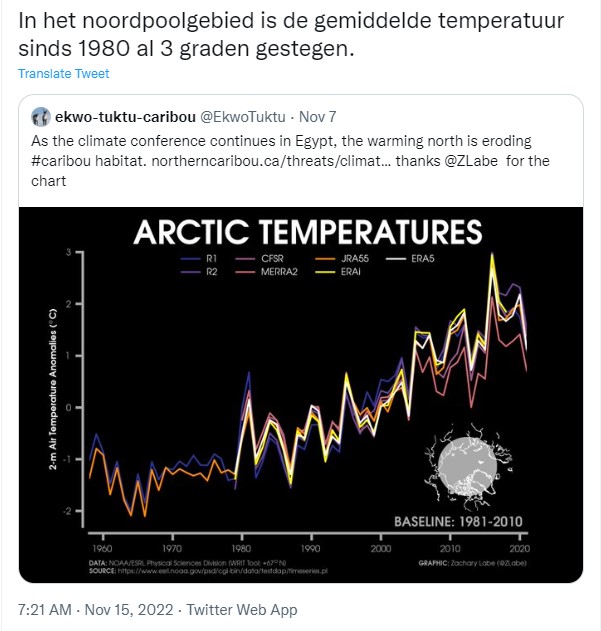Click the Dutch tweet text about noordpoolgebied
Viewport: 601px width, 631px height.
[x=290, y=32]
